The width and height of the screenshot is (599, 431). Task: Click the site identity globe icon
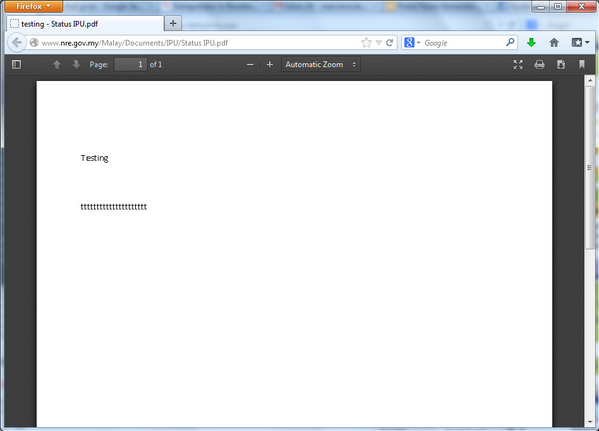point(34,43)
